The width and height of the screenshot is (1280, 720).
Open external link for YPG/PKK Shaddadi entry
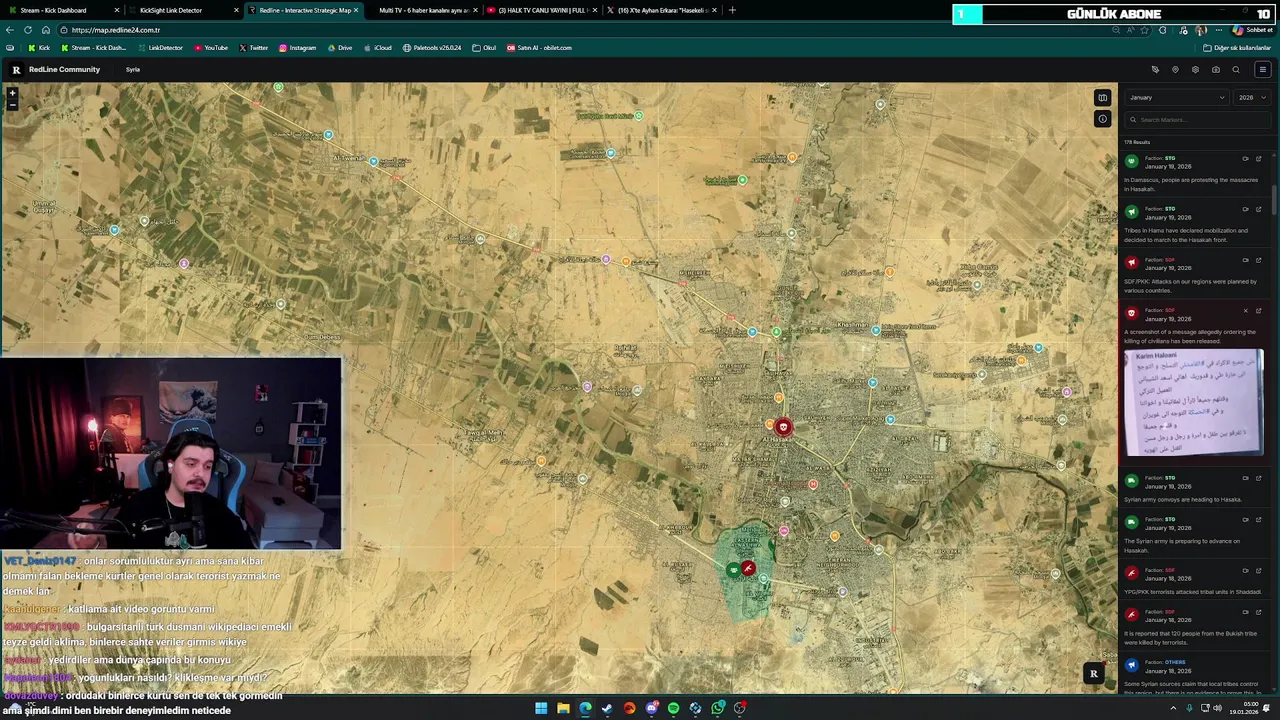tap(1258, 571)
